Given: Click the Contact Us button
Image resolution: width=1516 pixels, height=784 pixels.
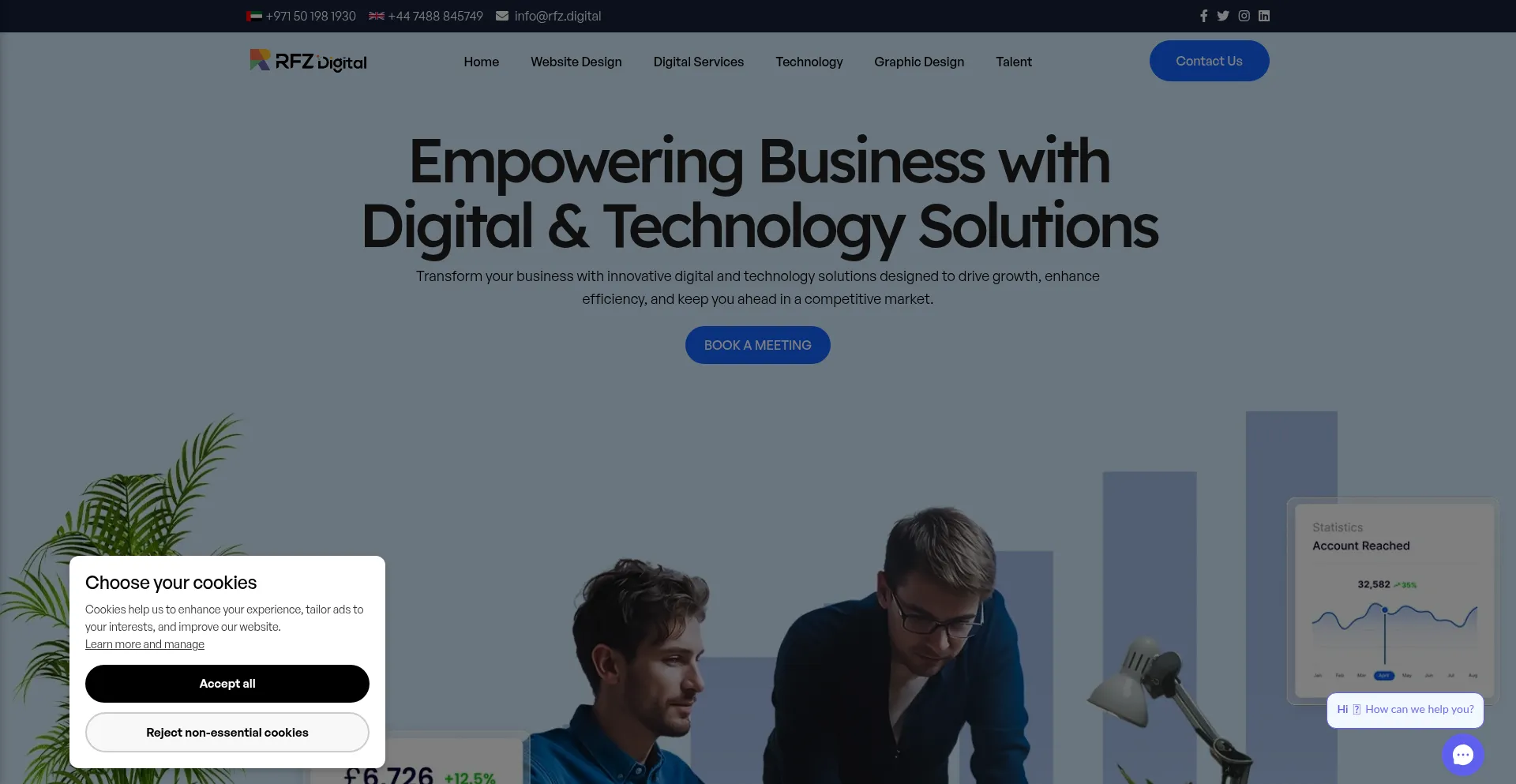Looking at the screenshot, I should [x=1210, y=61].
